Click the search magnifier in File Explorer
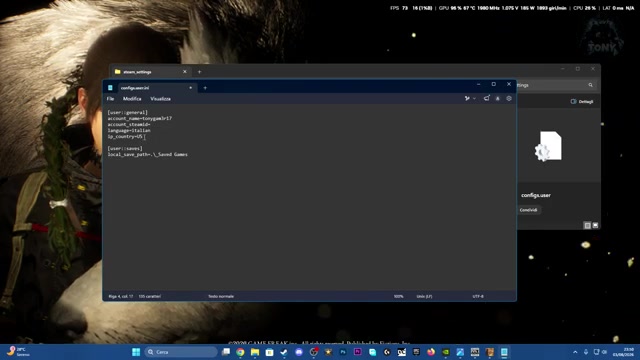The image size is (640, 360). [590, 85]
